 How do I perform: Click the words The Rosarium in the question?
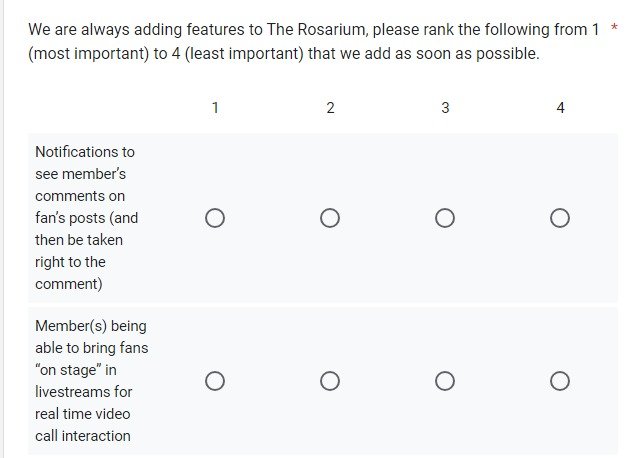click(316, 30)
